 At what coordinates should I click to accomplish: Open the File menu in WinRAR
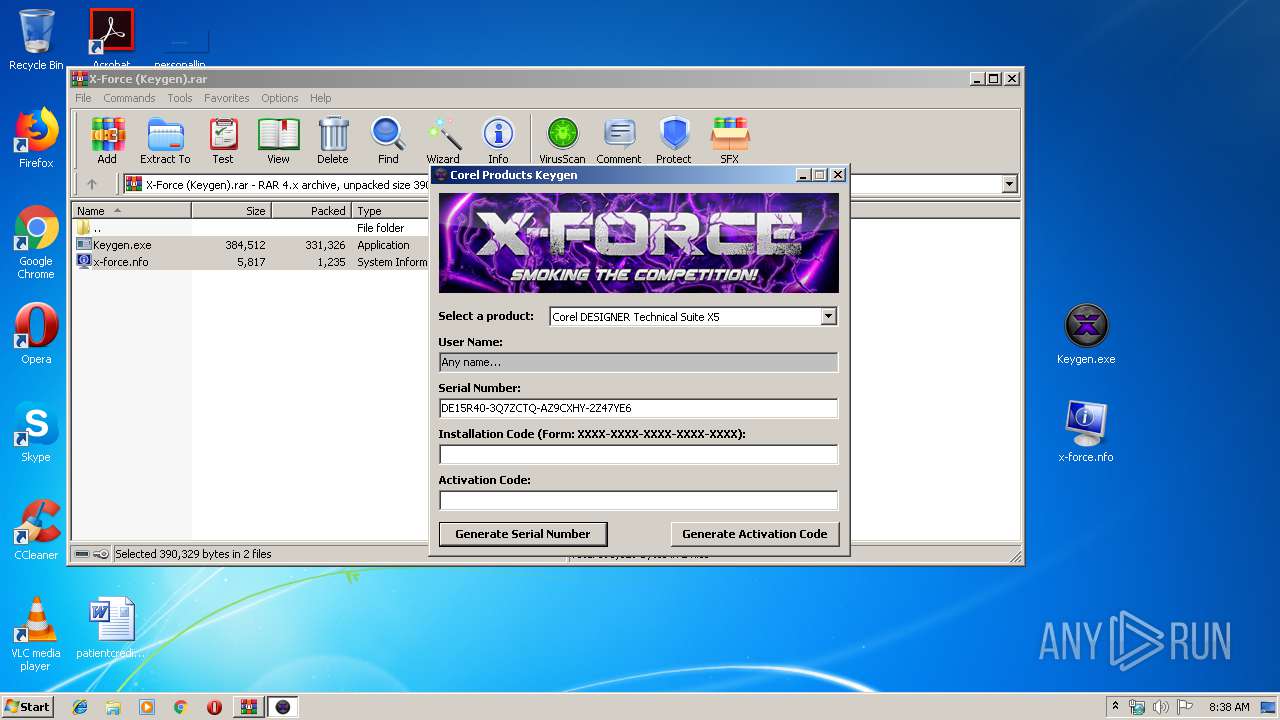pyautogui.click(x=83, y=98)
